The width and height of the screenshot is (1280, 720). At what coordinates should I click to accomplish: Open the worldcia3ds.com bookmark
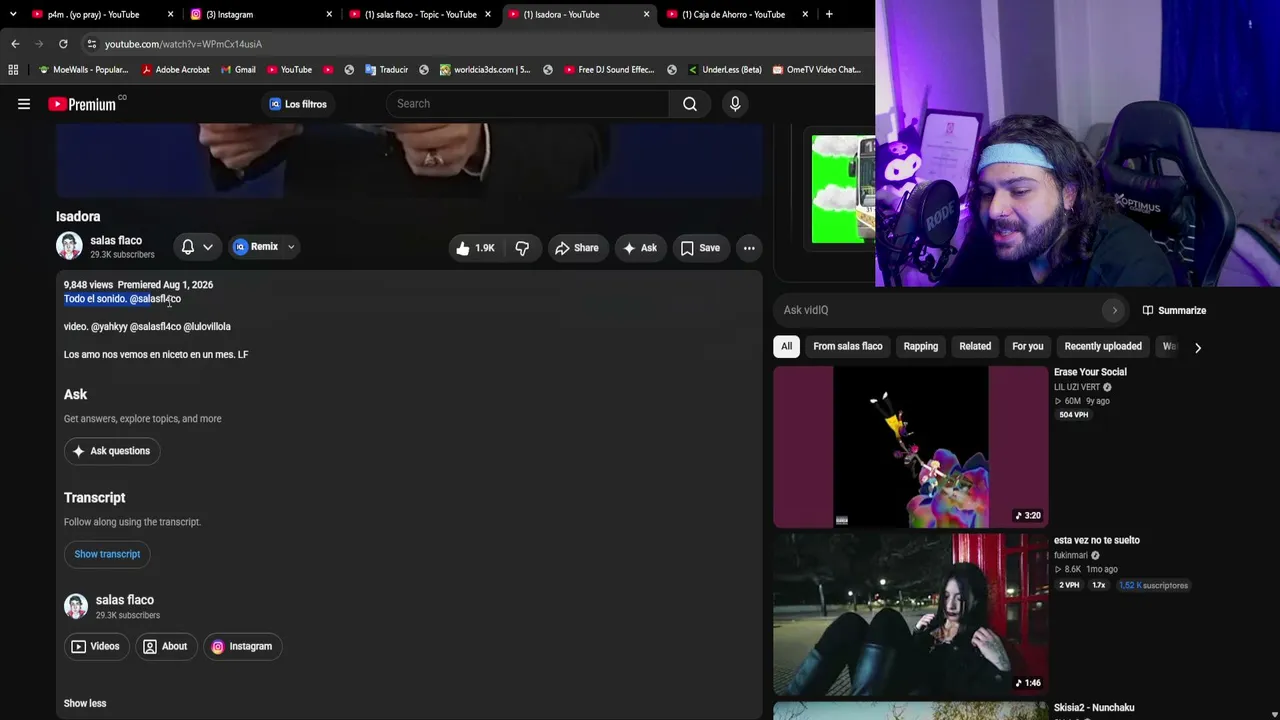coord(484,70)
